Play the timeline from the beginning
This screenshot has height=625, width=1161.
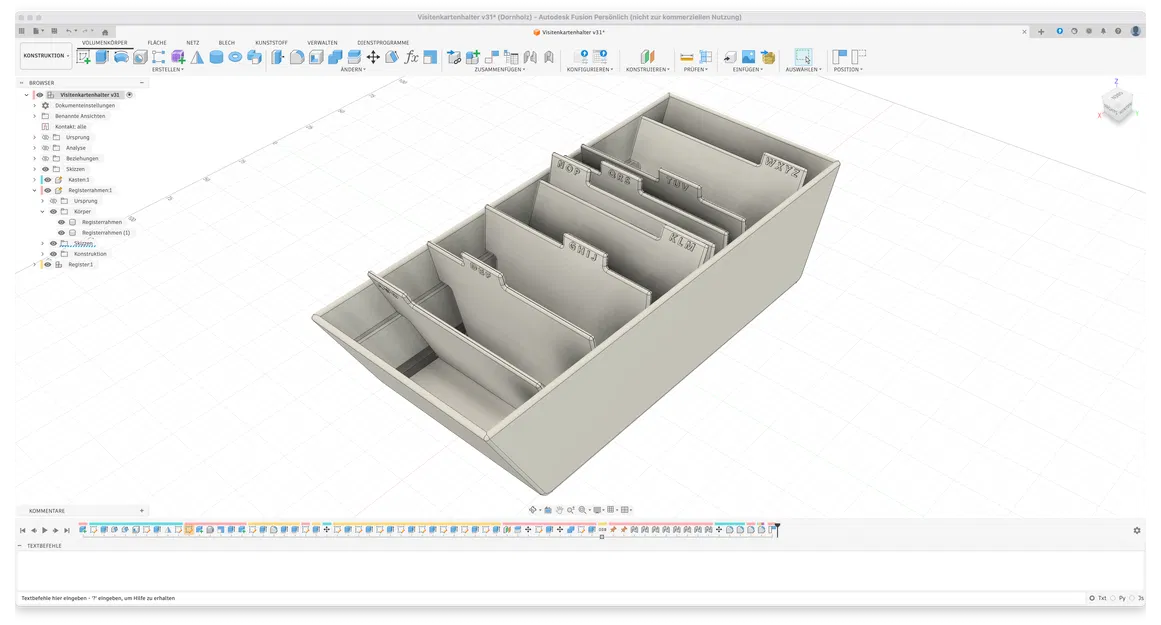[x=44, y=530]
